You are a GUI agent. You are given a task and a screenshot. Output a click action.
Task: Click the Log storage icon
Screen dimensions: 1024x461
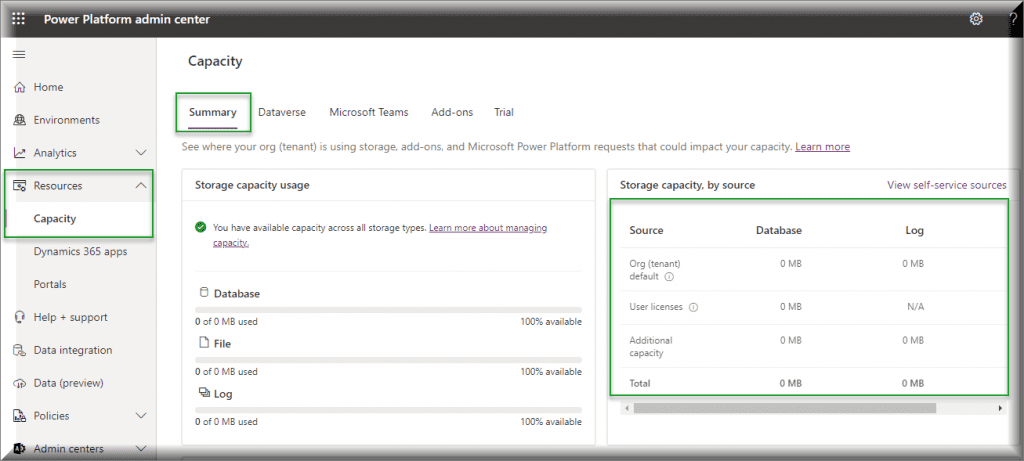point(203,392)
